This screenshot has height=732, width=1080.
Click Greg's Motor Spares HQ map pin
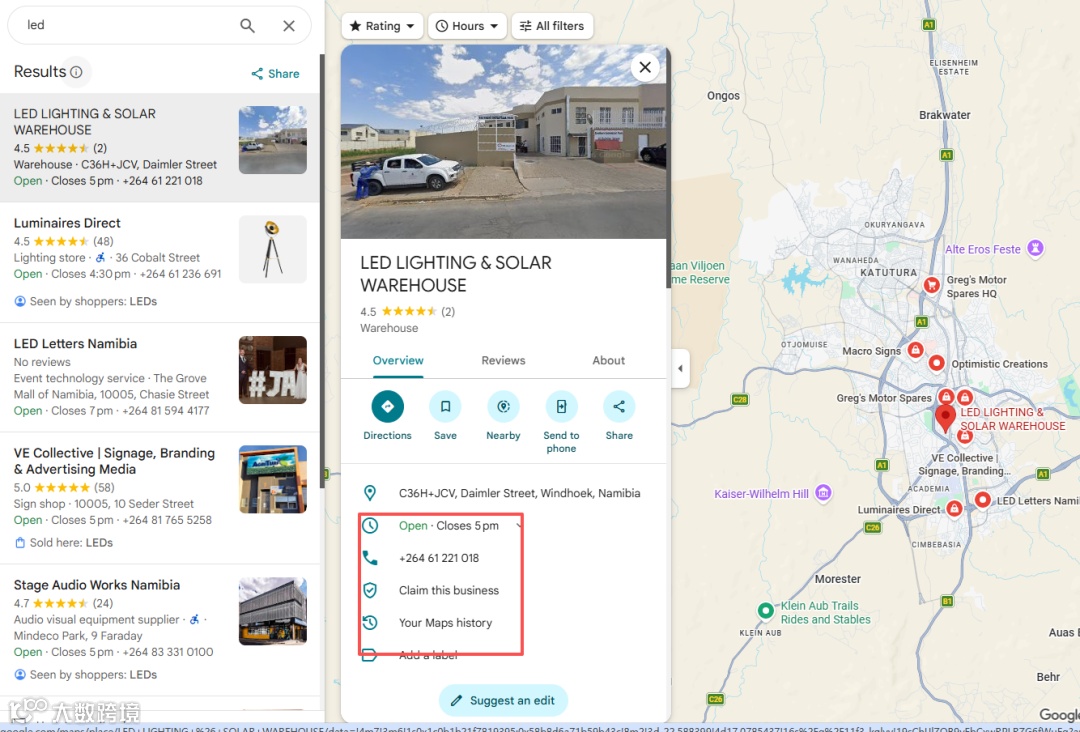click(931, 285)
